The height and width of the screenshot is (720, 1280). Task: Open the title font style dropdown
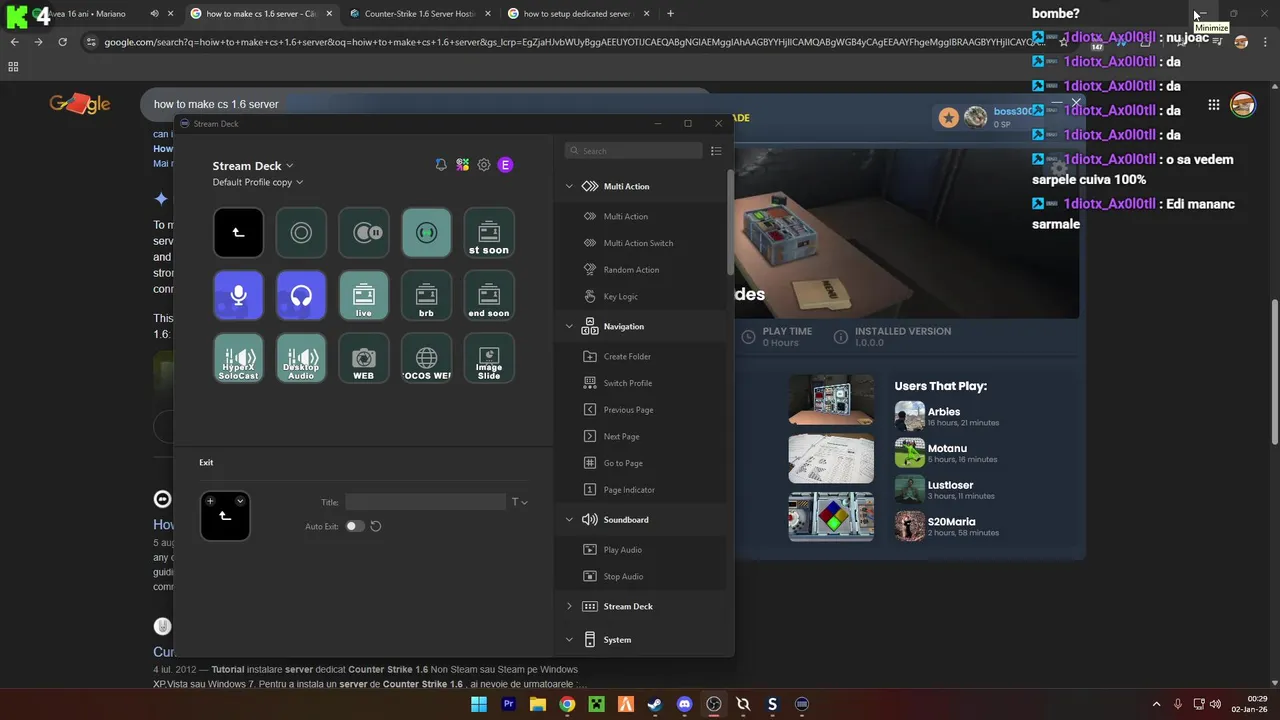point(520,502)
